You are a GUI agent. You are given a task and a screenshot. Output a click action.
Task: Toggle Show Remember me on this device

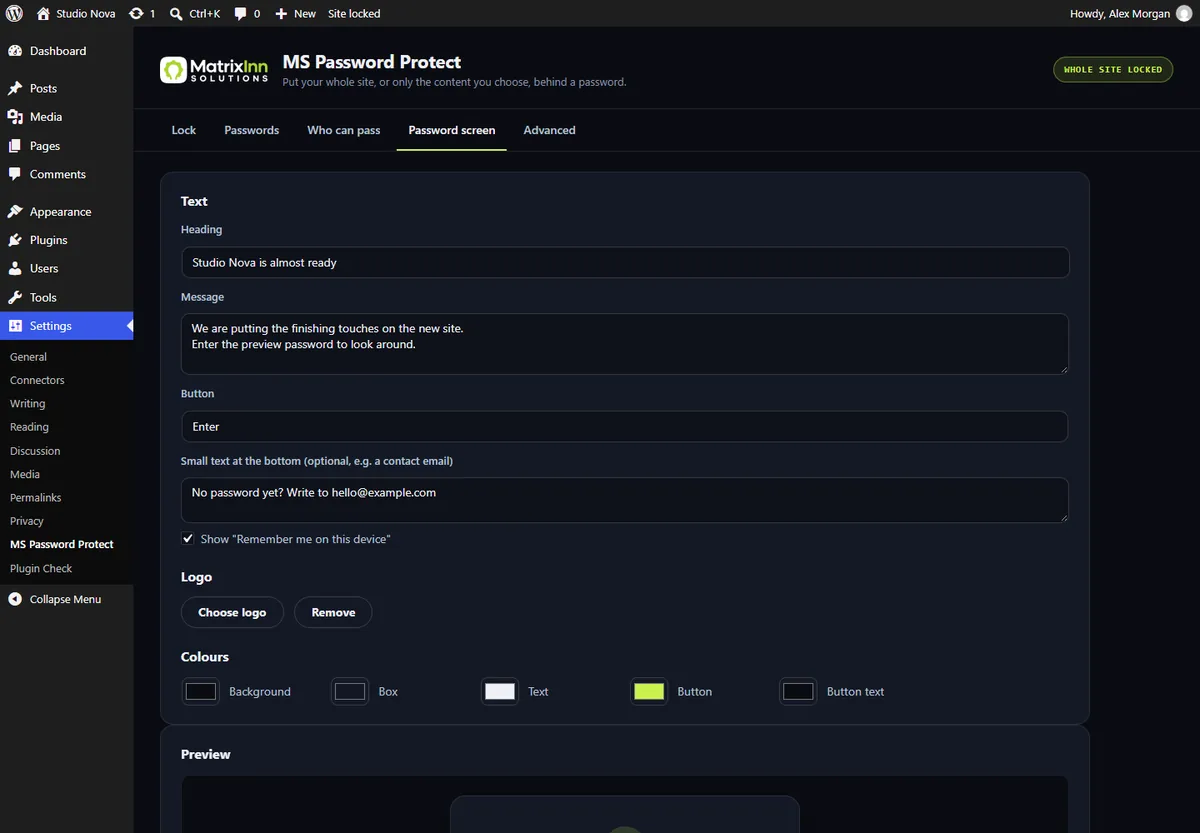tap(188, 539)
